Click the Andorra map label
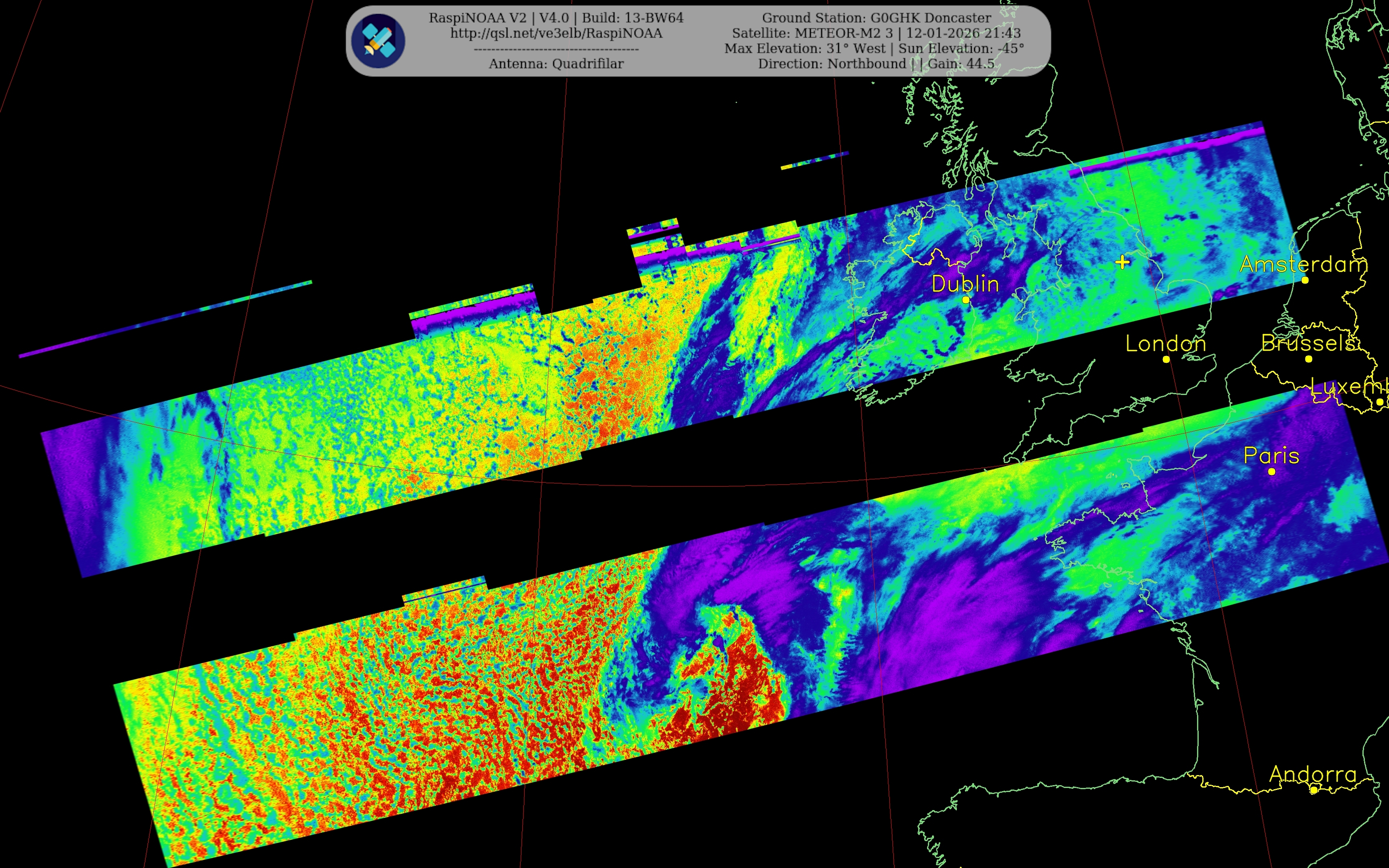The image size is (1389, 868). pyautogui.click(x=1313, y=774)
